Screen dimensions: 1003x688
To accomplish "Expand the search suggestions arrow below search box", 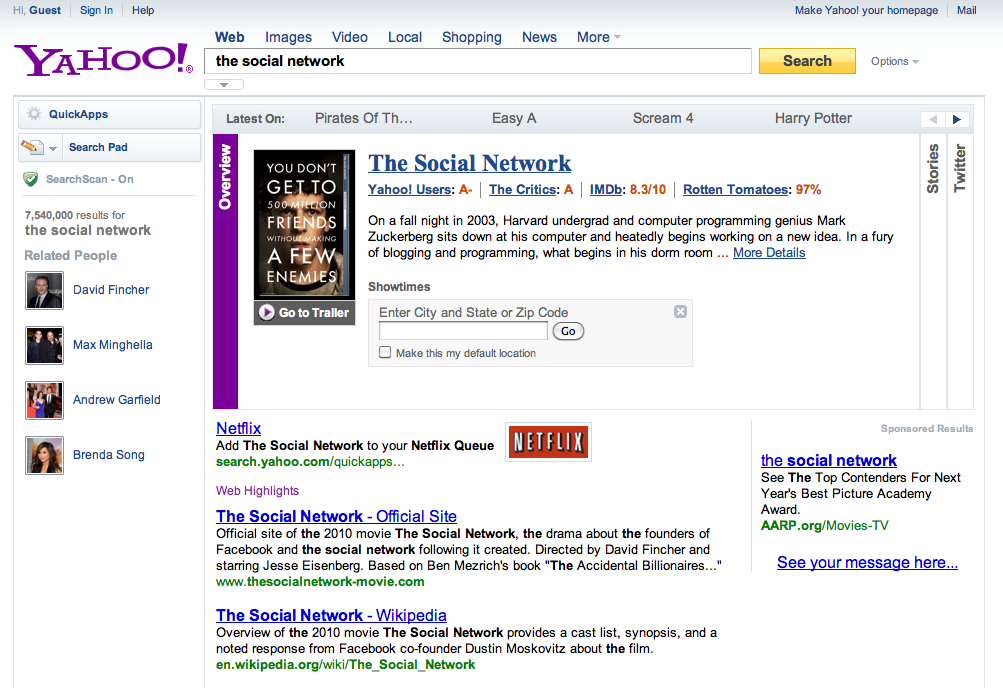I will [224, 84].
